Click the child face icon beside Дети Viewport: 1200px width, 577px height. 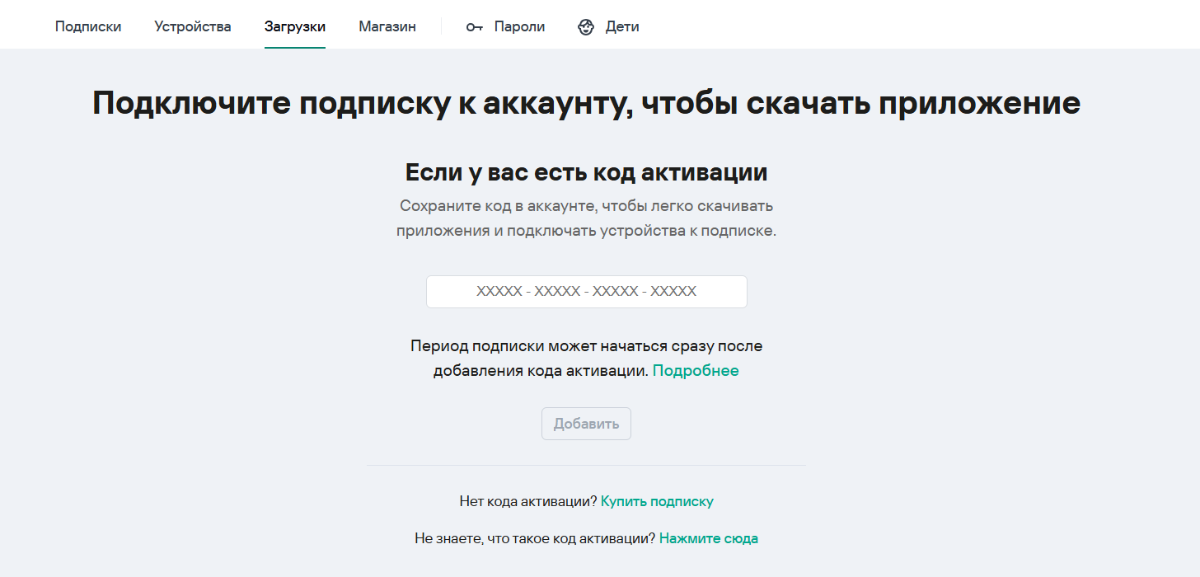pyautogui.click(x=586, y=27)
